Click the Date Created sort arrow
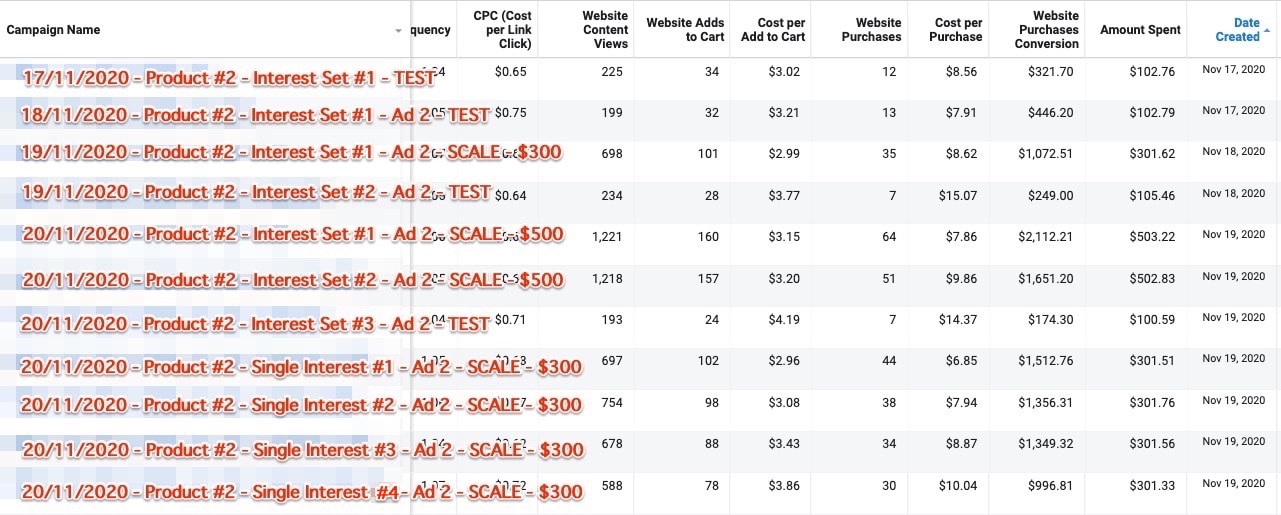 [x=1267, y=31]
